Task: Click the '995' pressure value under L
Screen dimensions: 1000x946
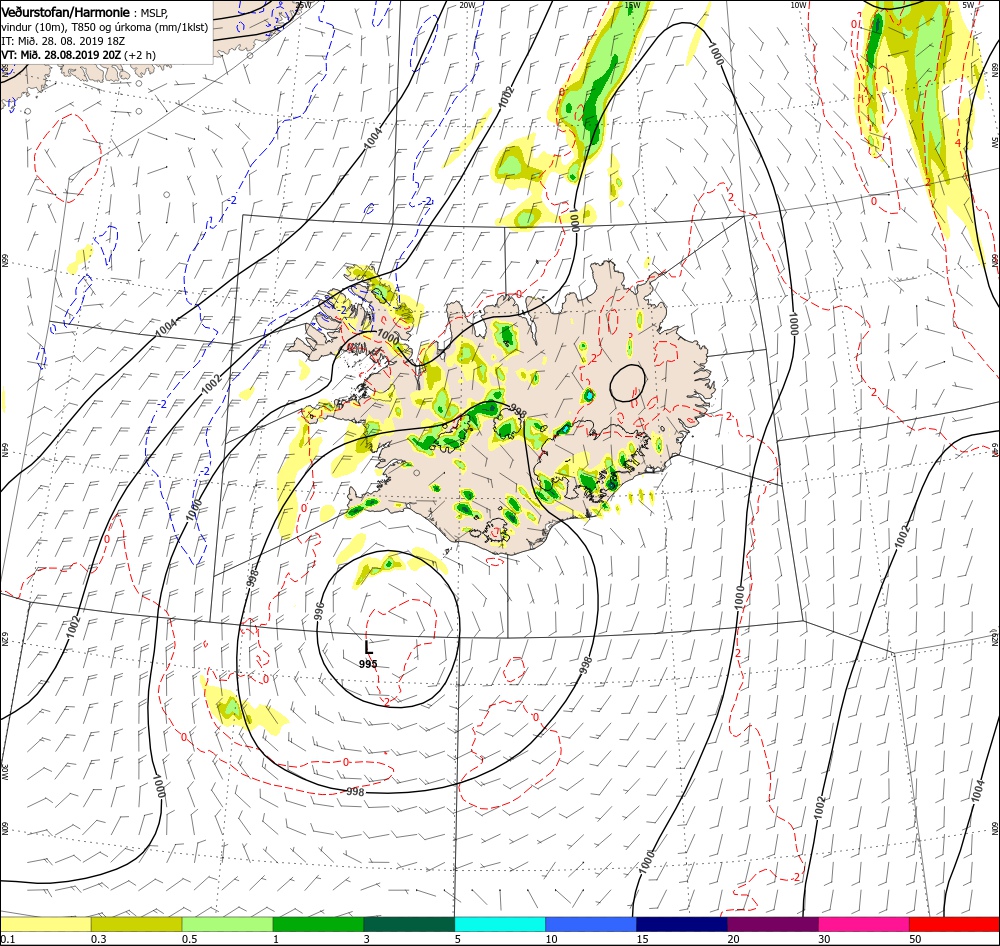Action: coord(368,664)
